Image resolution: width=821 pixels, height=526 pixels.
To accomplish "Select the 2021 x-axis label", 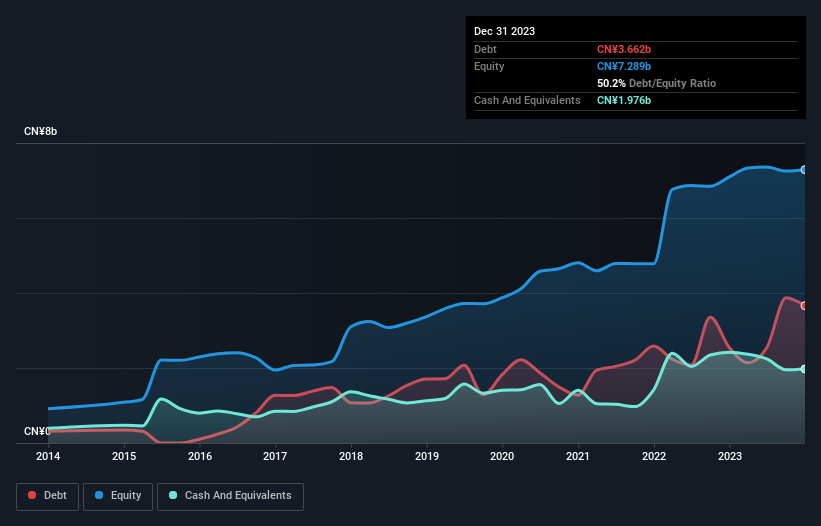I will pos(578,456).
